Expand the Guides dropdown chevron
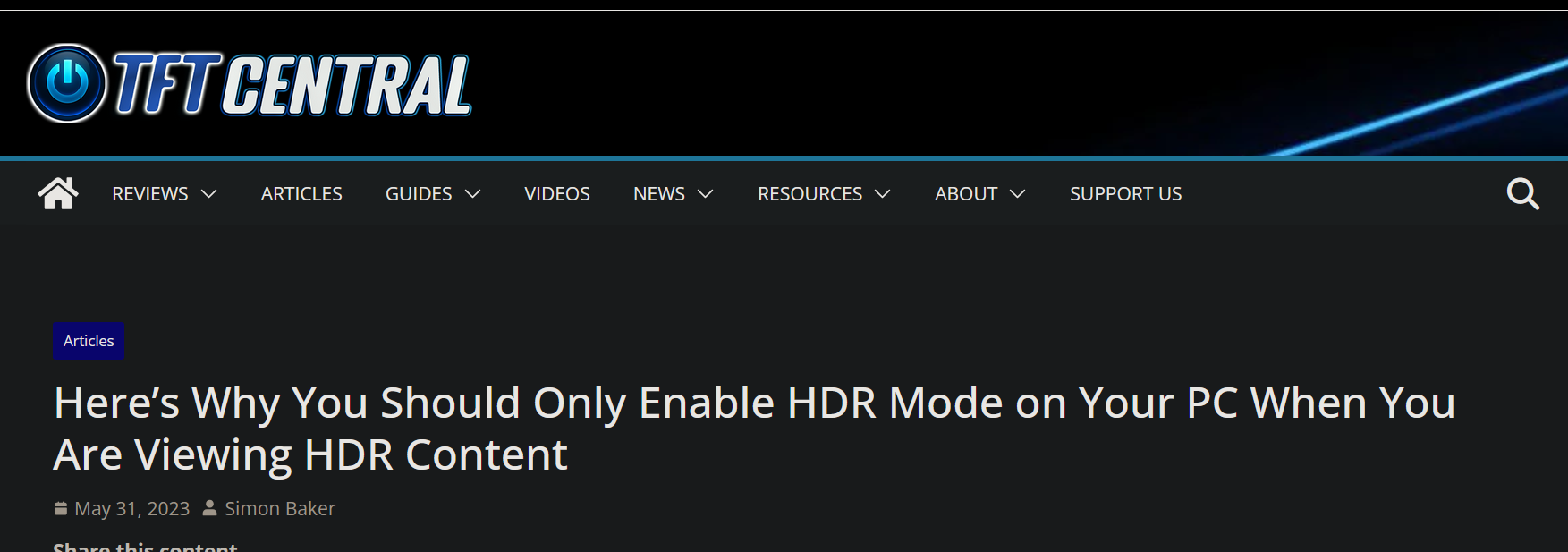Image resolution: width=1568 pixels, height=552 pixels. (x=473, y=194)
